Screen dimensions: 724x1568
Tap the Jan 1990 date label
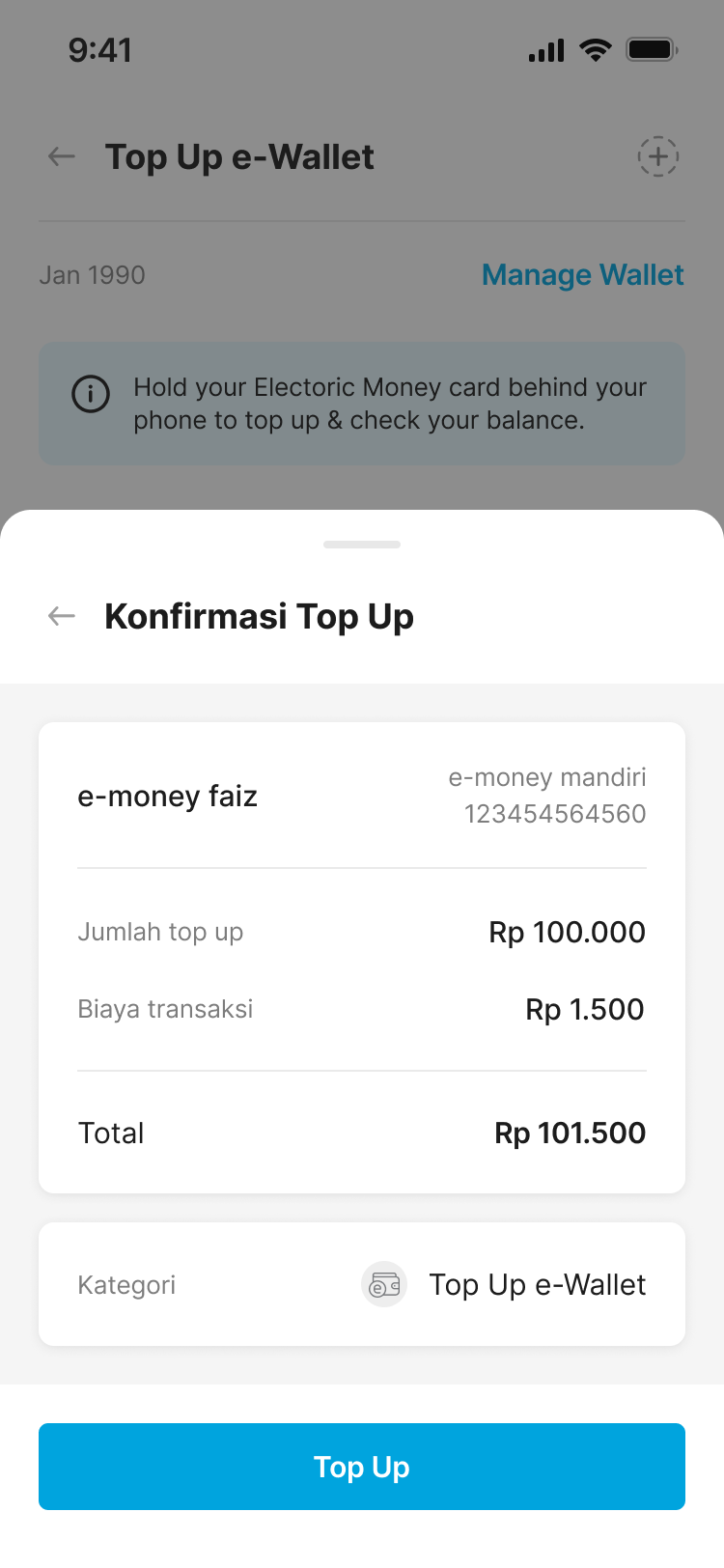click(92, 275)
